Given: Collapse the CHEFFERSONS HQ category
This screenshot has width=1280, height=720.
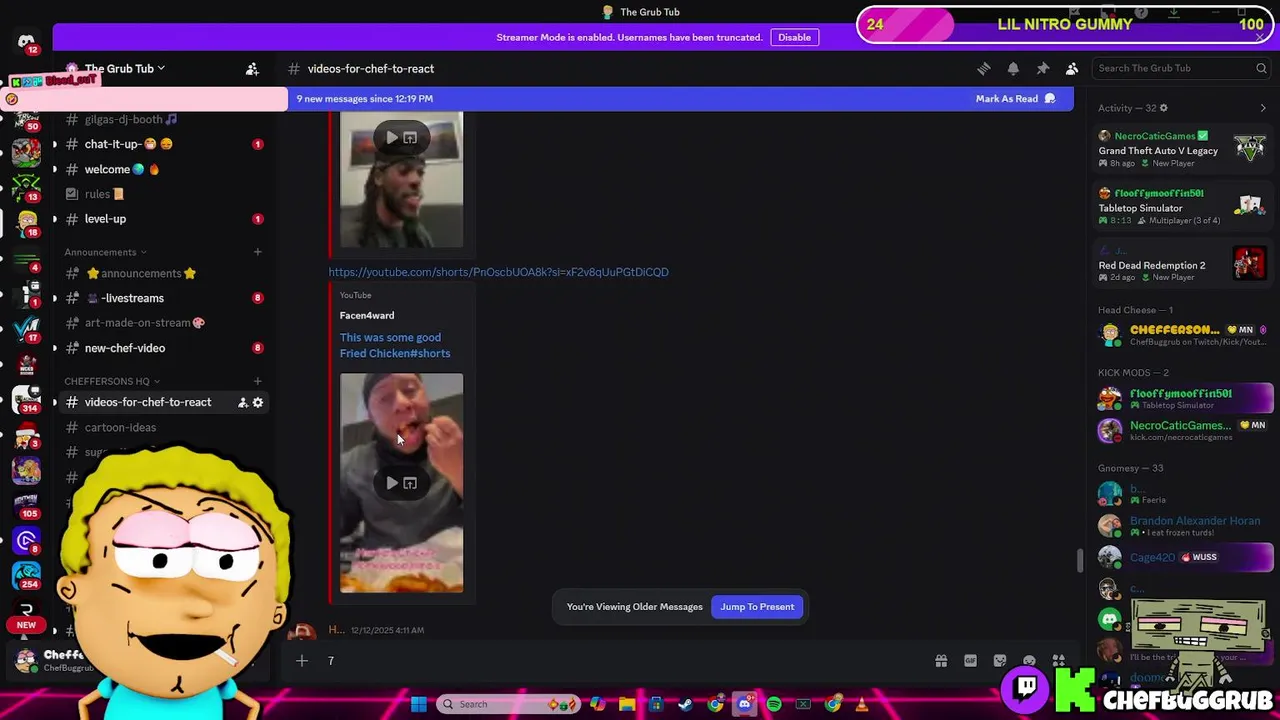Looking at the screenshot, I should [x=112, y=381].
